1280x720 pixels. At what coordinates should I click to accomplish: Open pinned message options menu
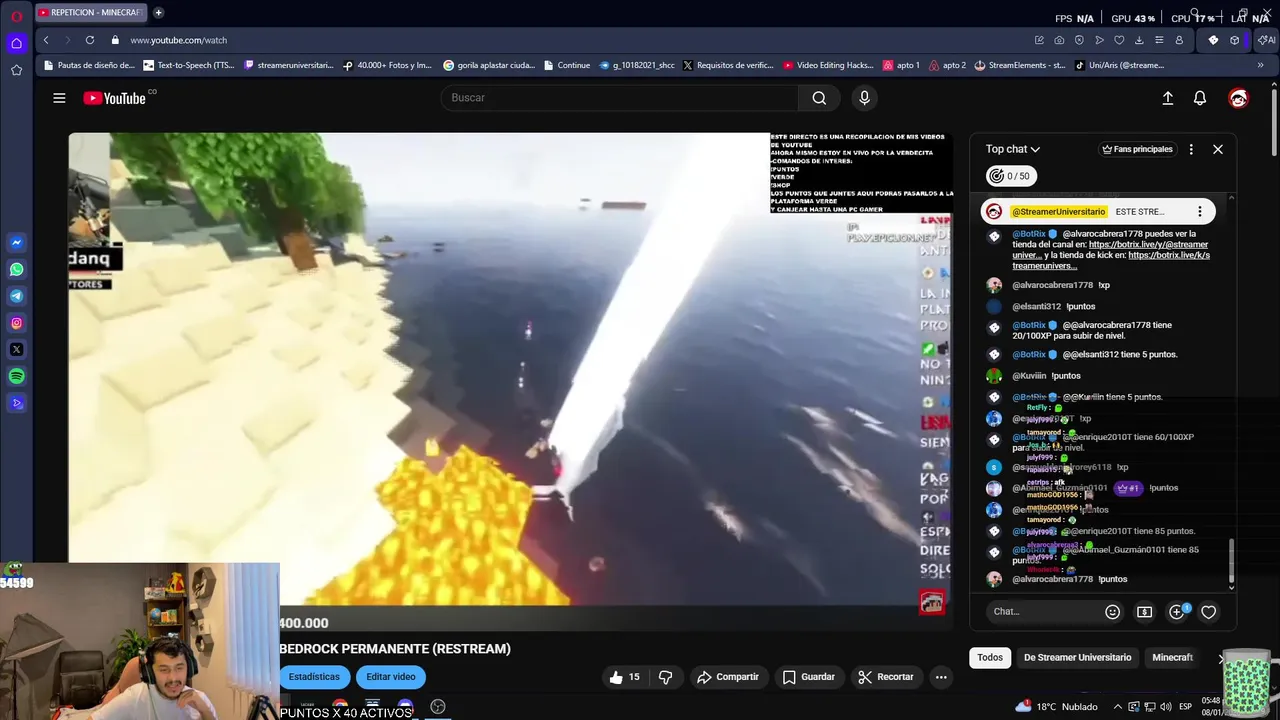click(1199, 212)
